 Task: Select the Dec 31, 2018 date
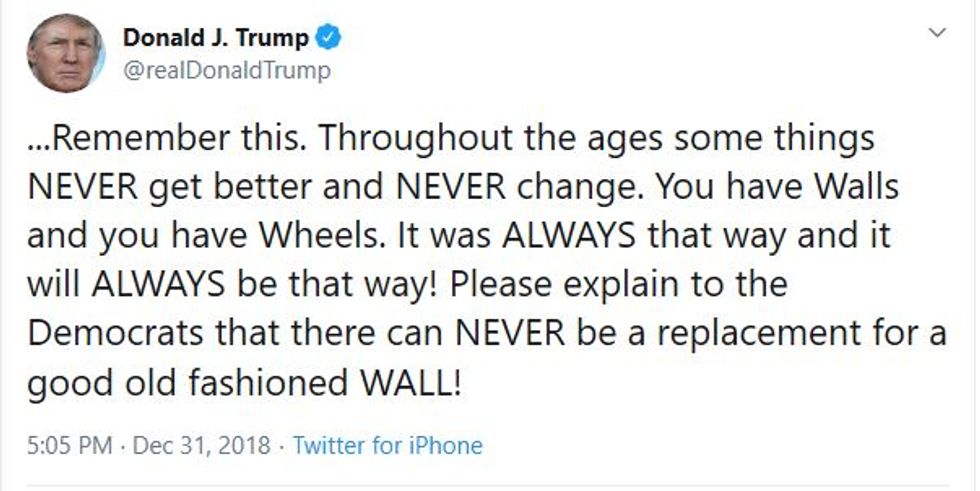pos(203,445)
